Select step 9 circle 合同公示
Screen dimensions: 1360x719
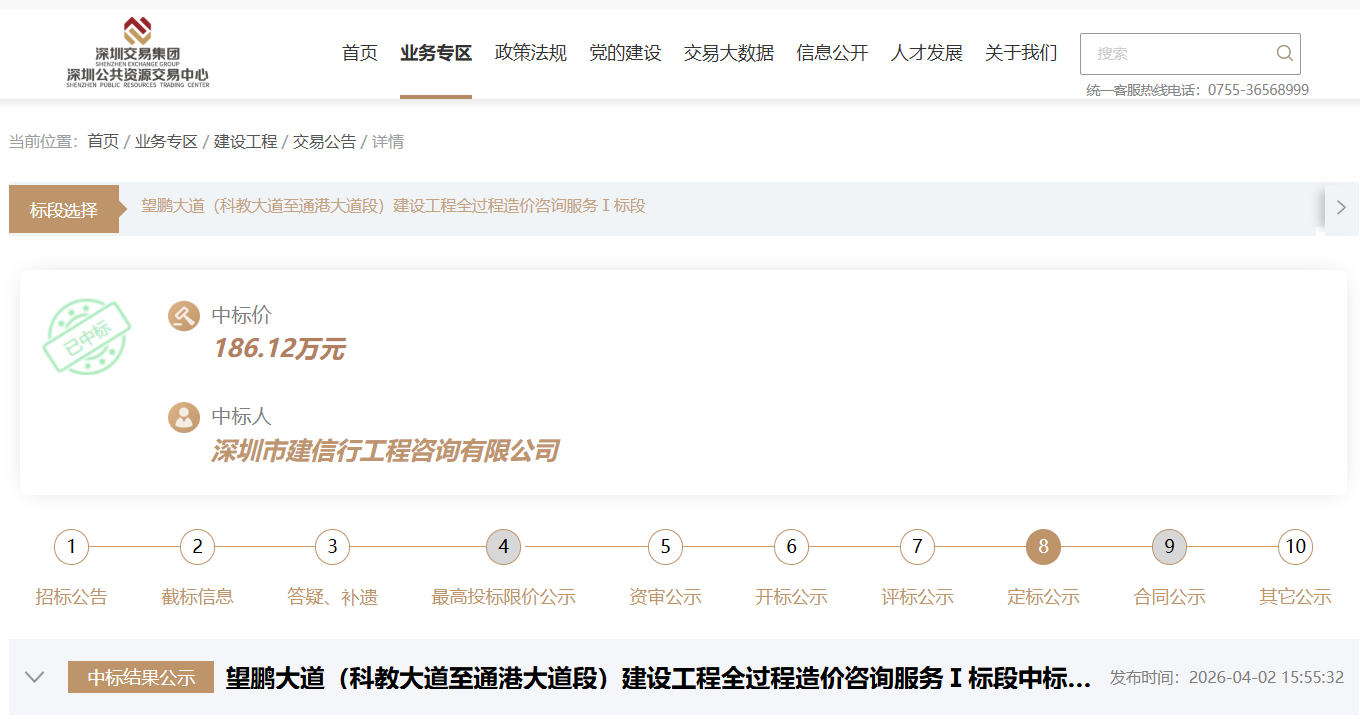point(1169,547)
